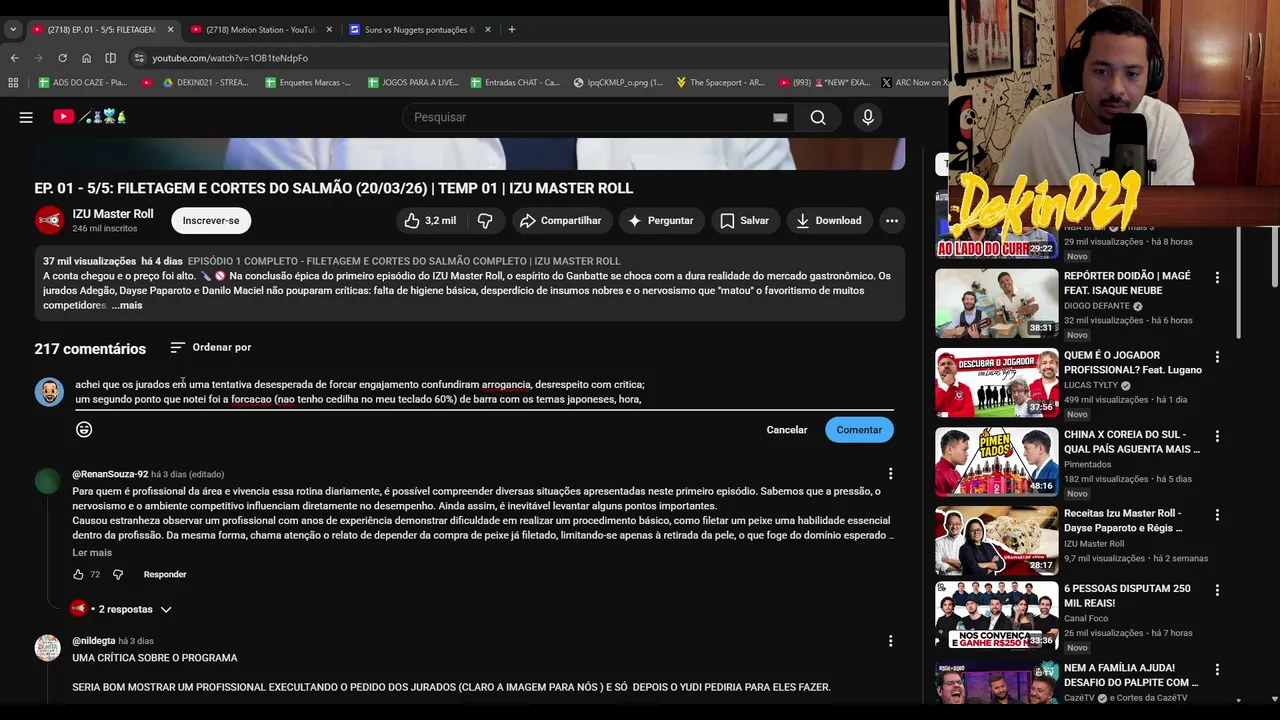Open options for CHINA X COREIA video
The height and width of the screenshot is (720, 1280).
click(1217, 436)
